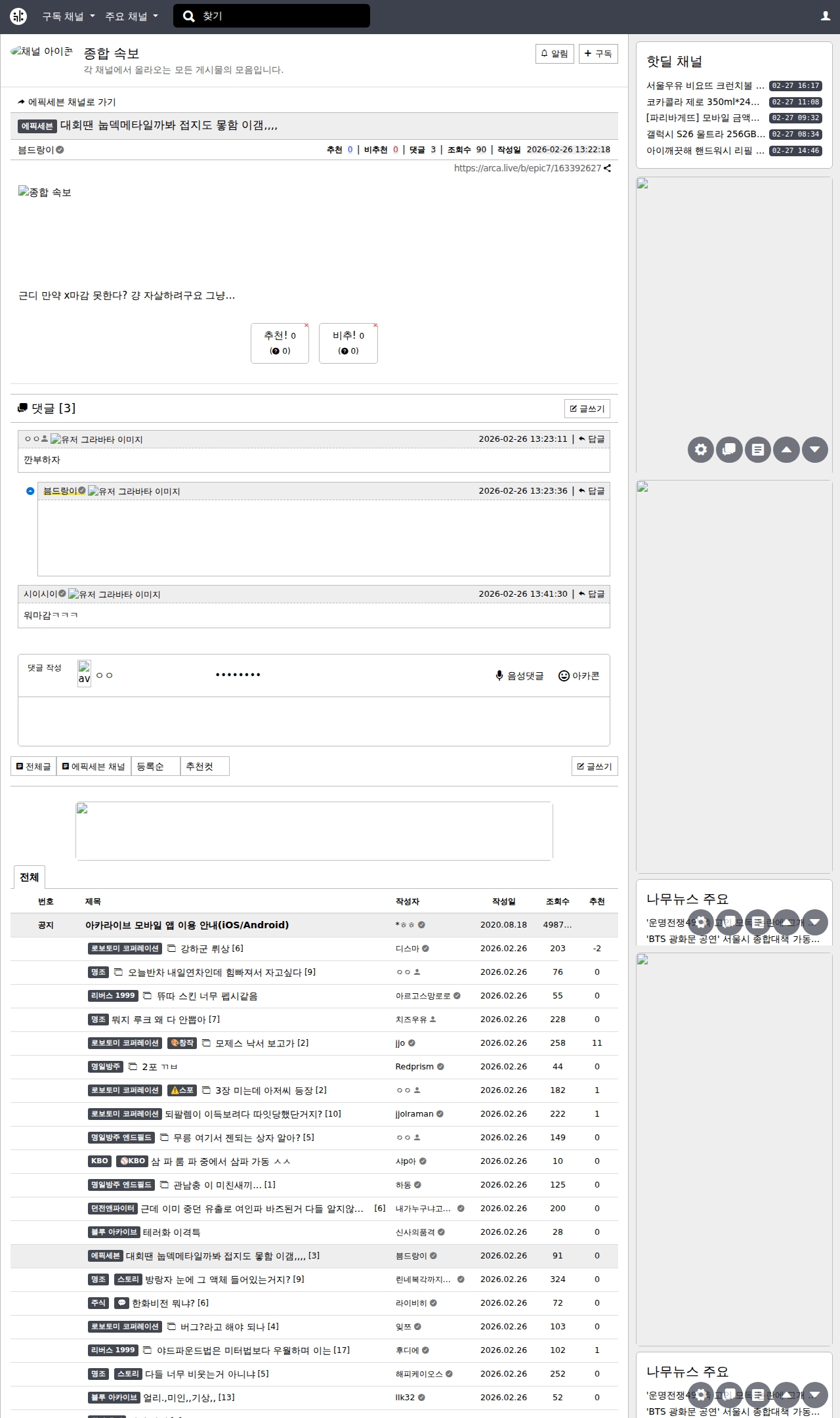840x1418 pixels.
Task: Open the 아카콘 emoticon picker
Action: tap(579, 676)
